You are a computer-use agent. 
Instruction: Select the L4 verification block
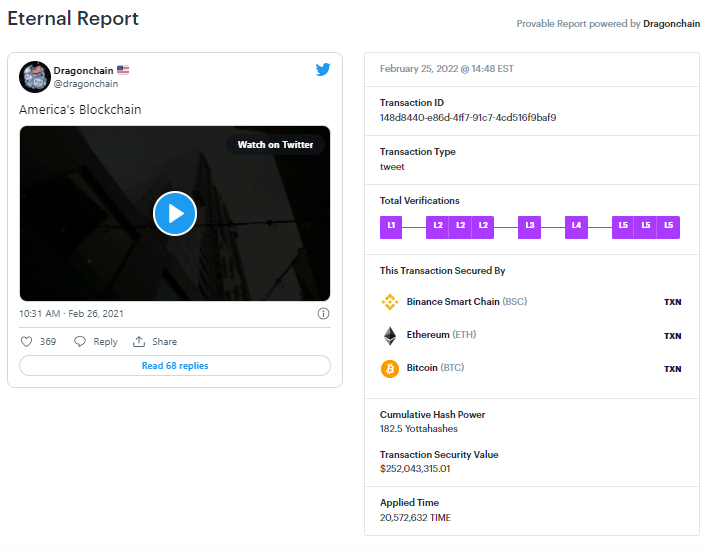576,227
